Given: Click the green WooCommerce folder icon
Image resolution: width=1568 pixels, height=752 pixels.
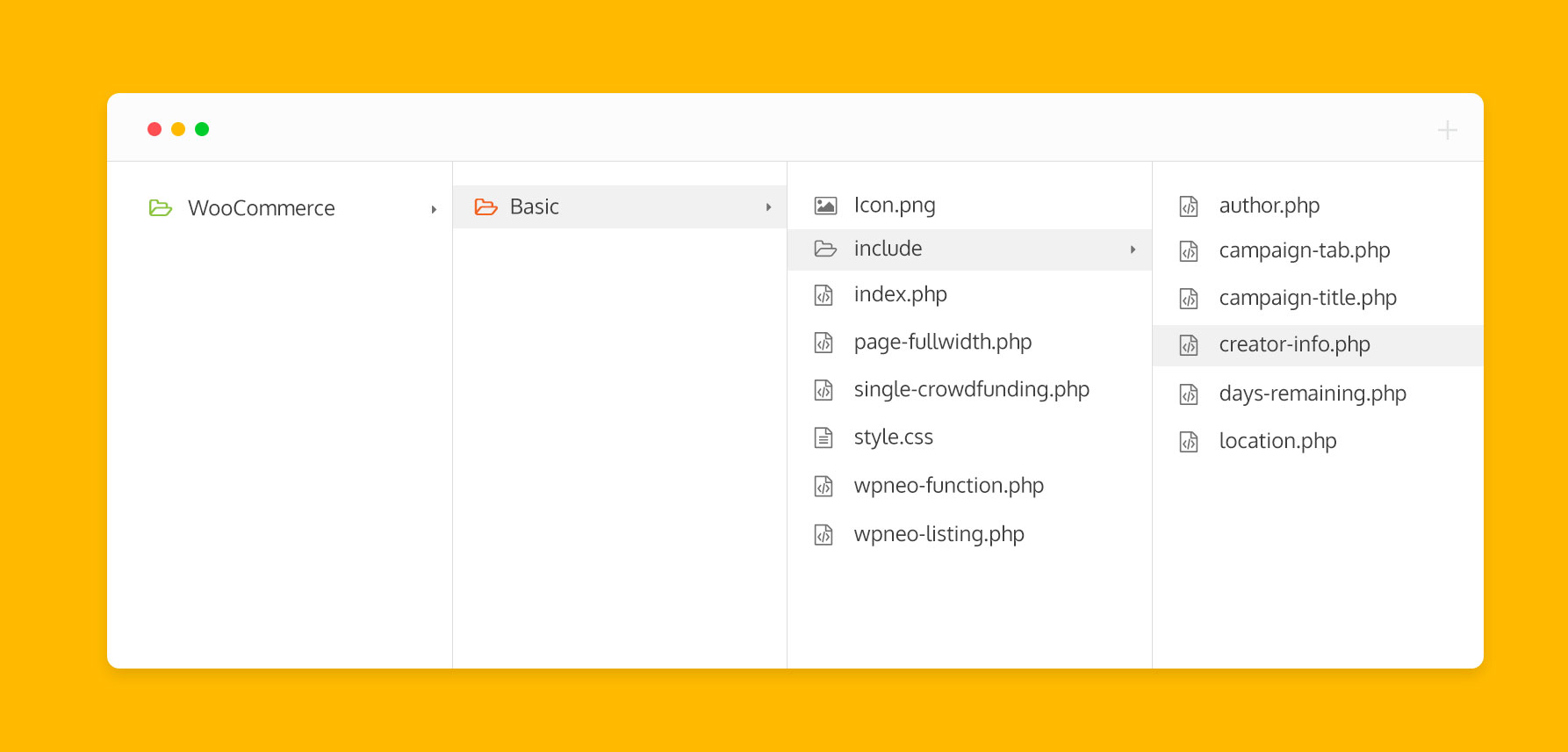Looking at the screenshot, I should 161,208.
